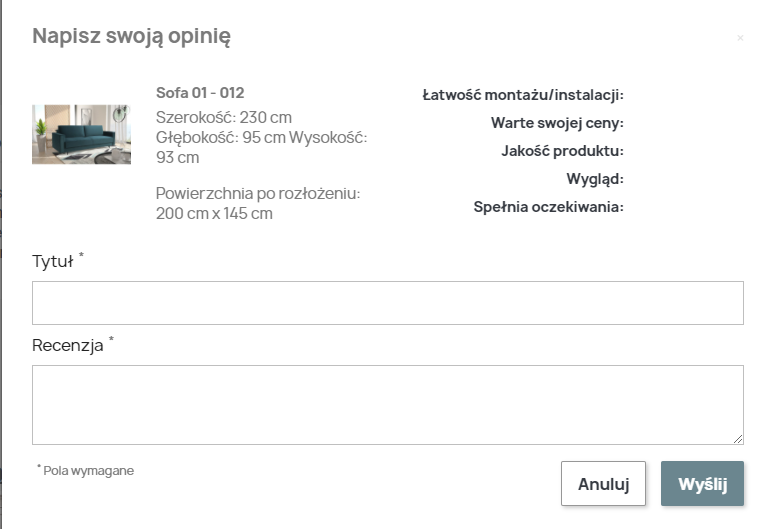The image size is (767, 529).
Task: Close the review dialog with the X
Action: click(x=740, y=38)
